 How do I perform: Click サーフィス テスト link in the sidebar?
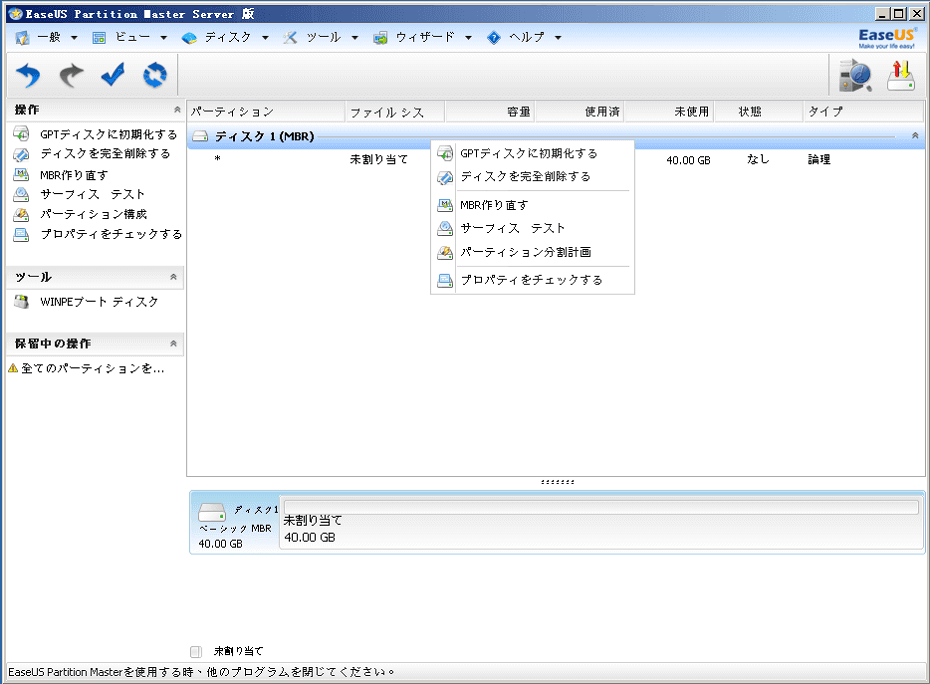click(x=92, y=194)
